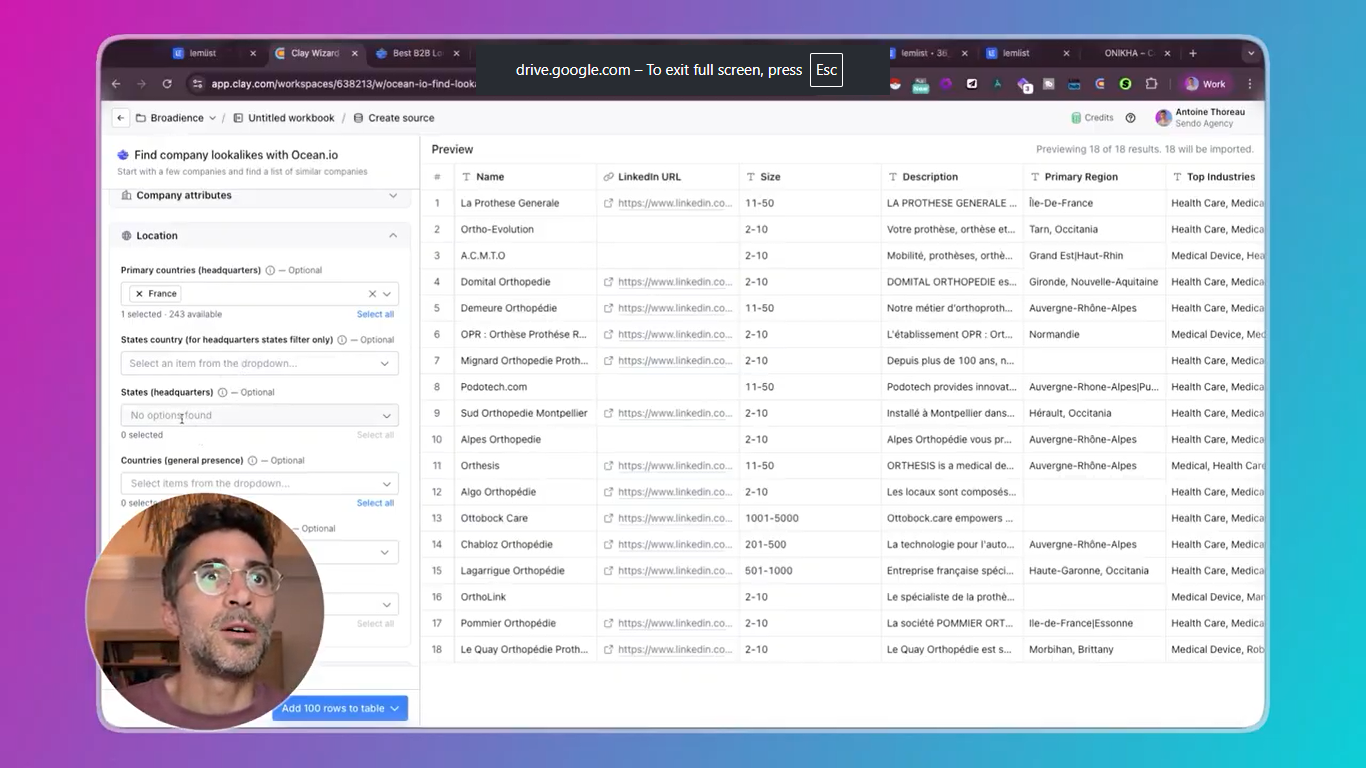
Task: Open Countries (general presence) dropdown
Action: click(260, 483)
